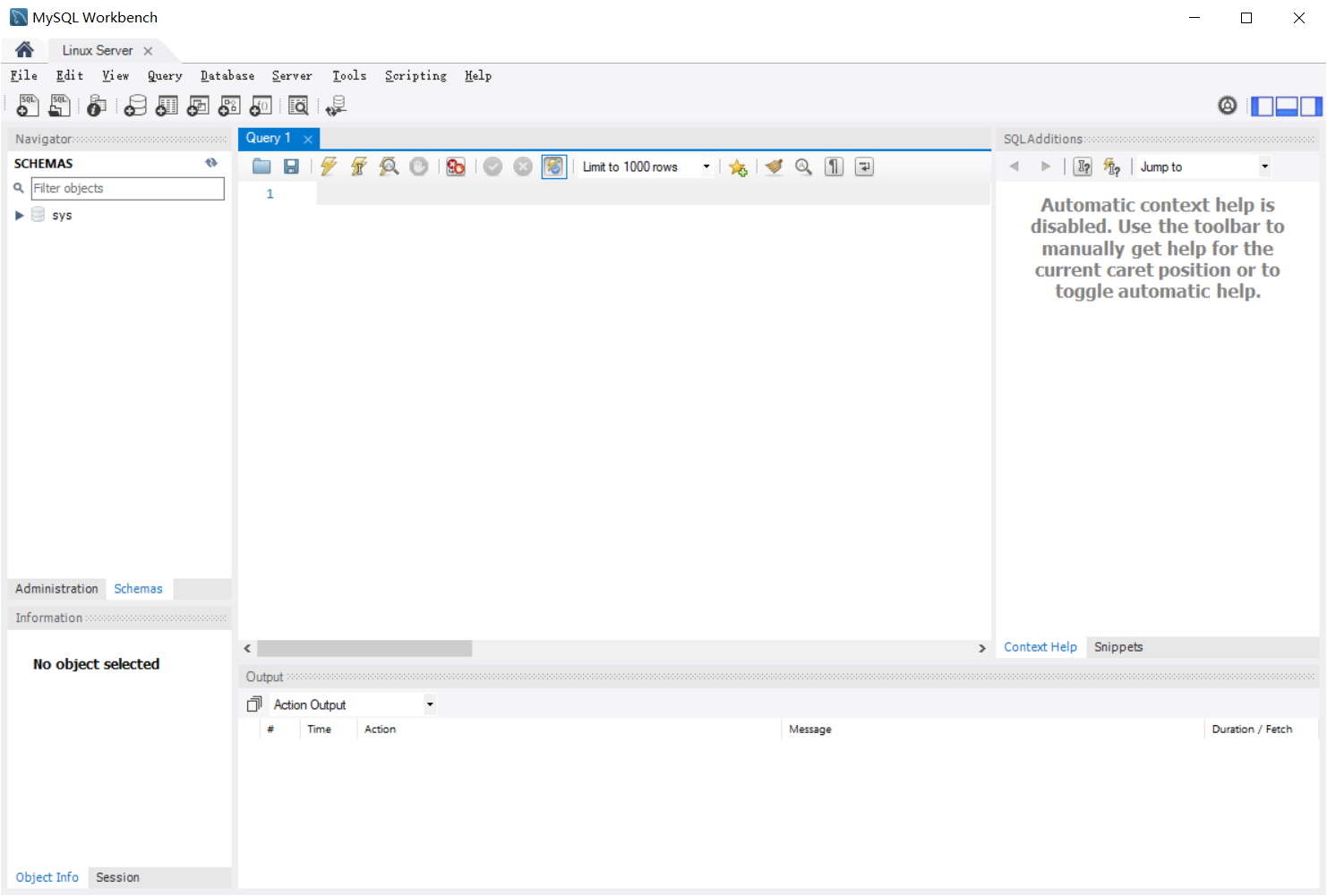
Task: Open the Query menu
Action: point(165,76)
